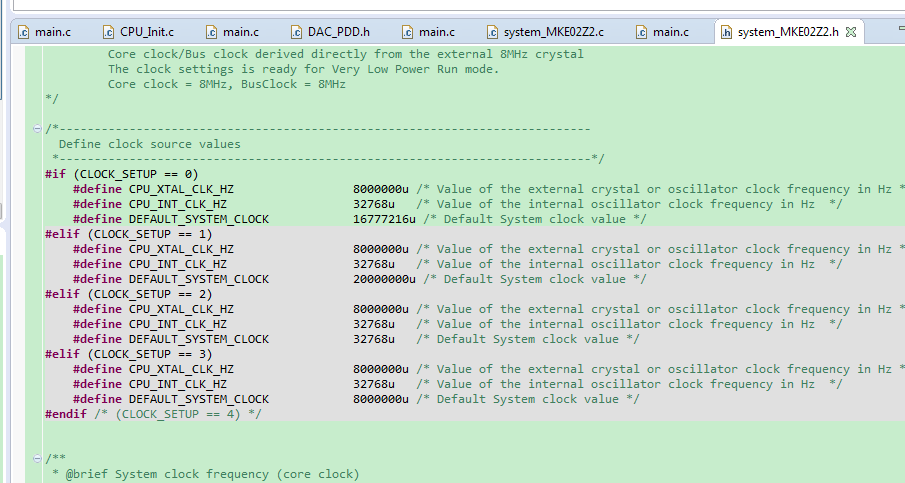Click the C file icon on CPU_Init.c tab
The image size is (905, 483).
[108, 32]
